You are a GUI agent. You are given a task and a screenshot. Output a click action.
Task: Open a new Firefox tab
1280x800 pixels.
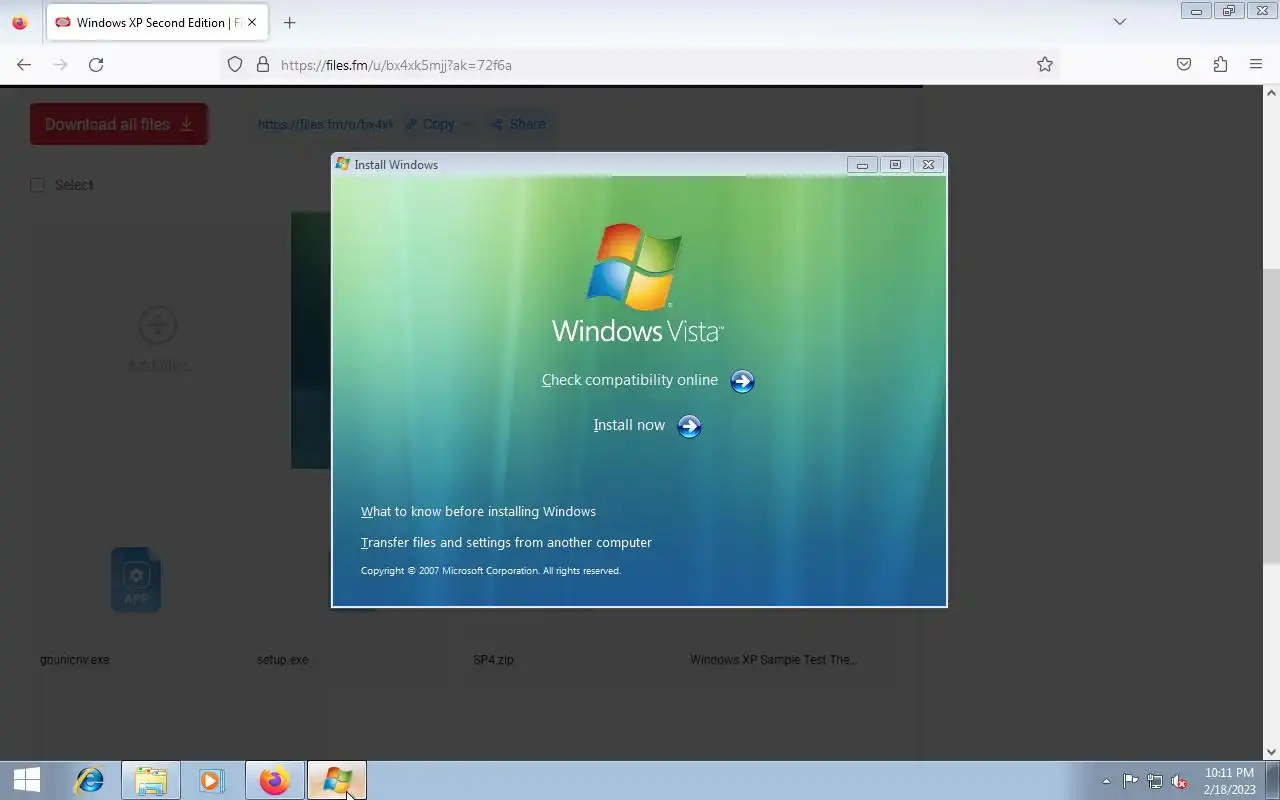[289, 22]
